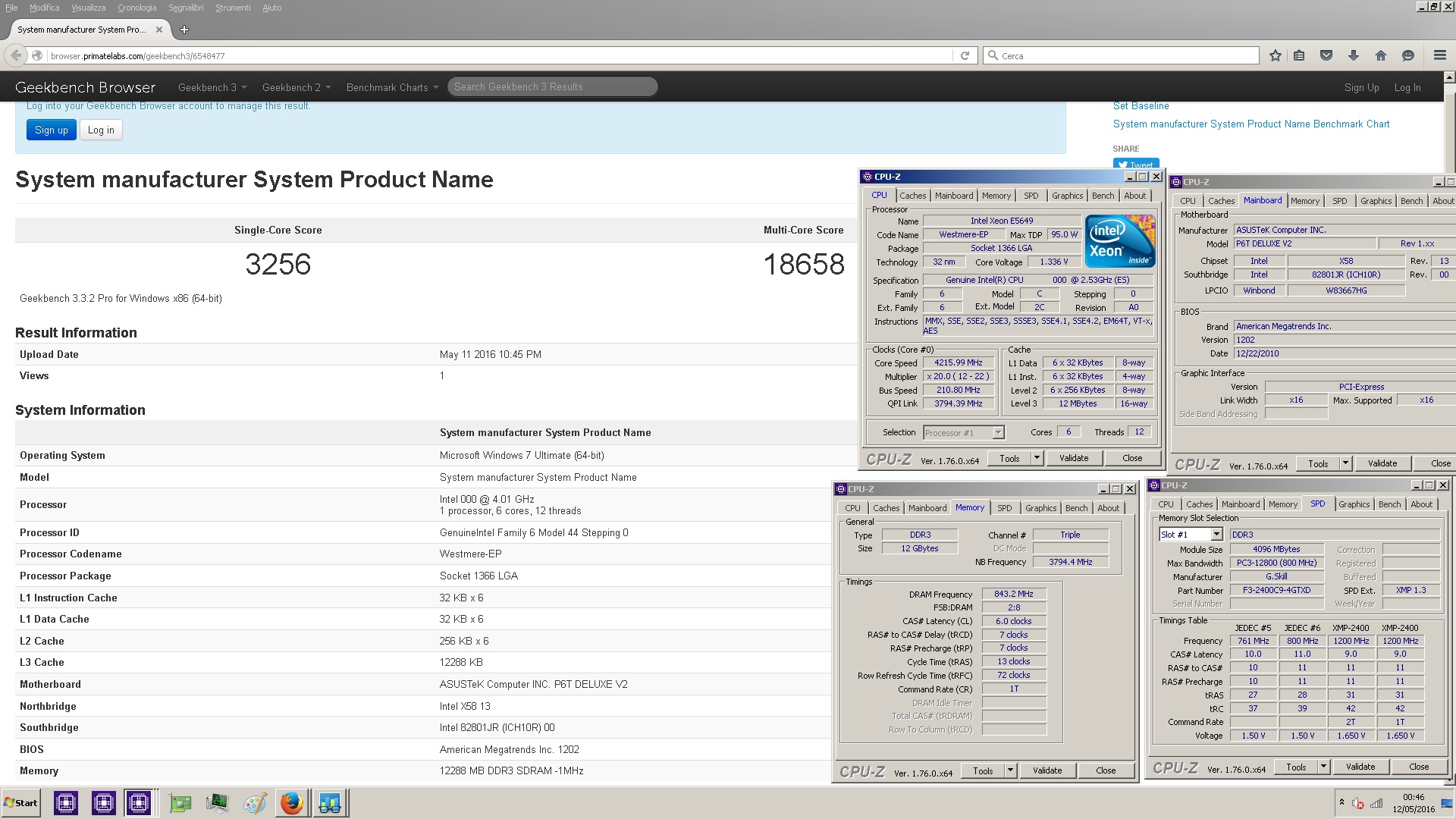Focus the browser URL address bar

(499, 55)
